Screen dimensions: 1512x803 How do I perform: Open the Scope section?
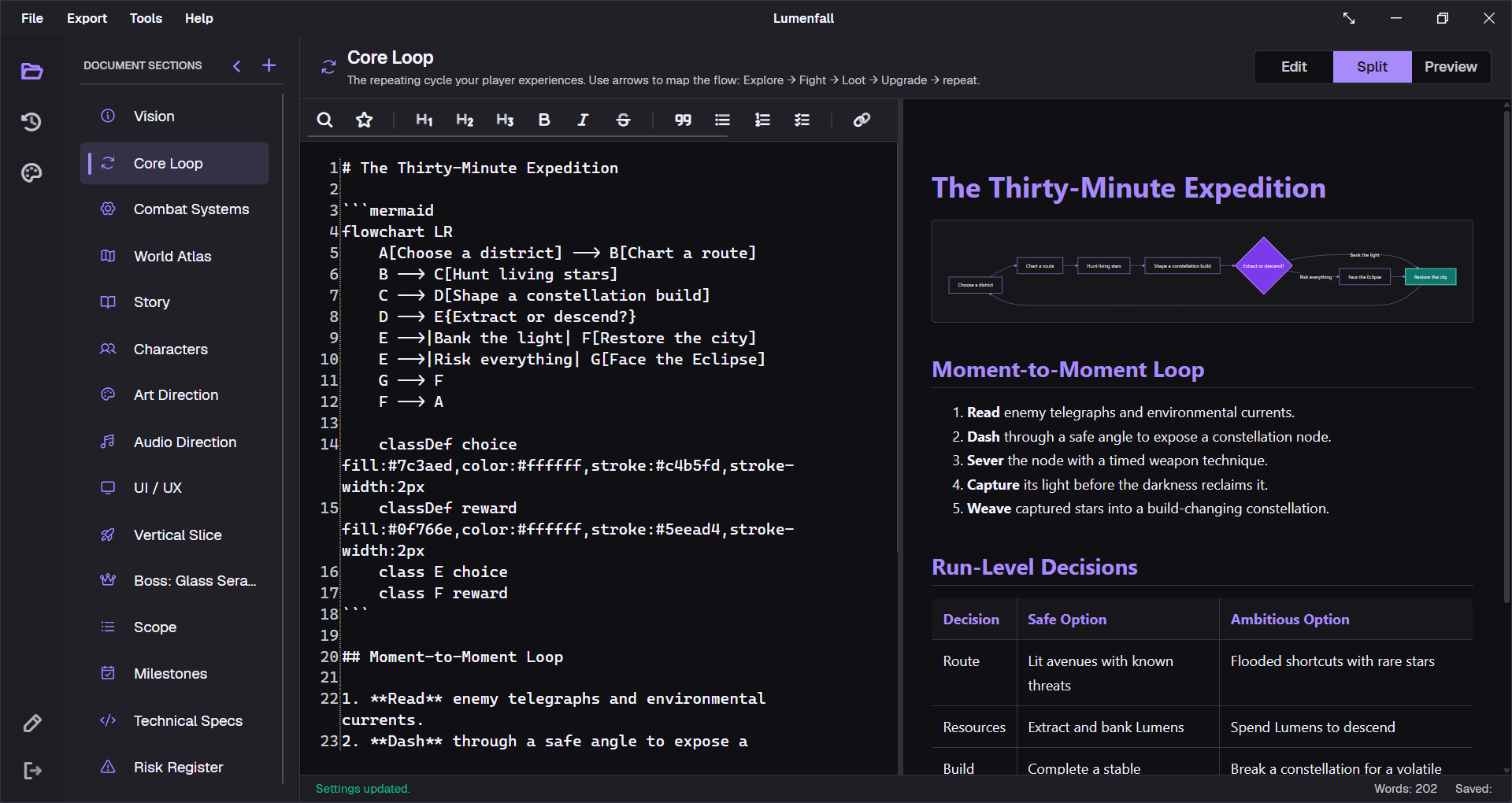174,627
